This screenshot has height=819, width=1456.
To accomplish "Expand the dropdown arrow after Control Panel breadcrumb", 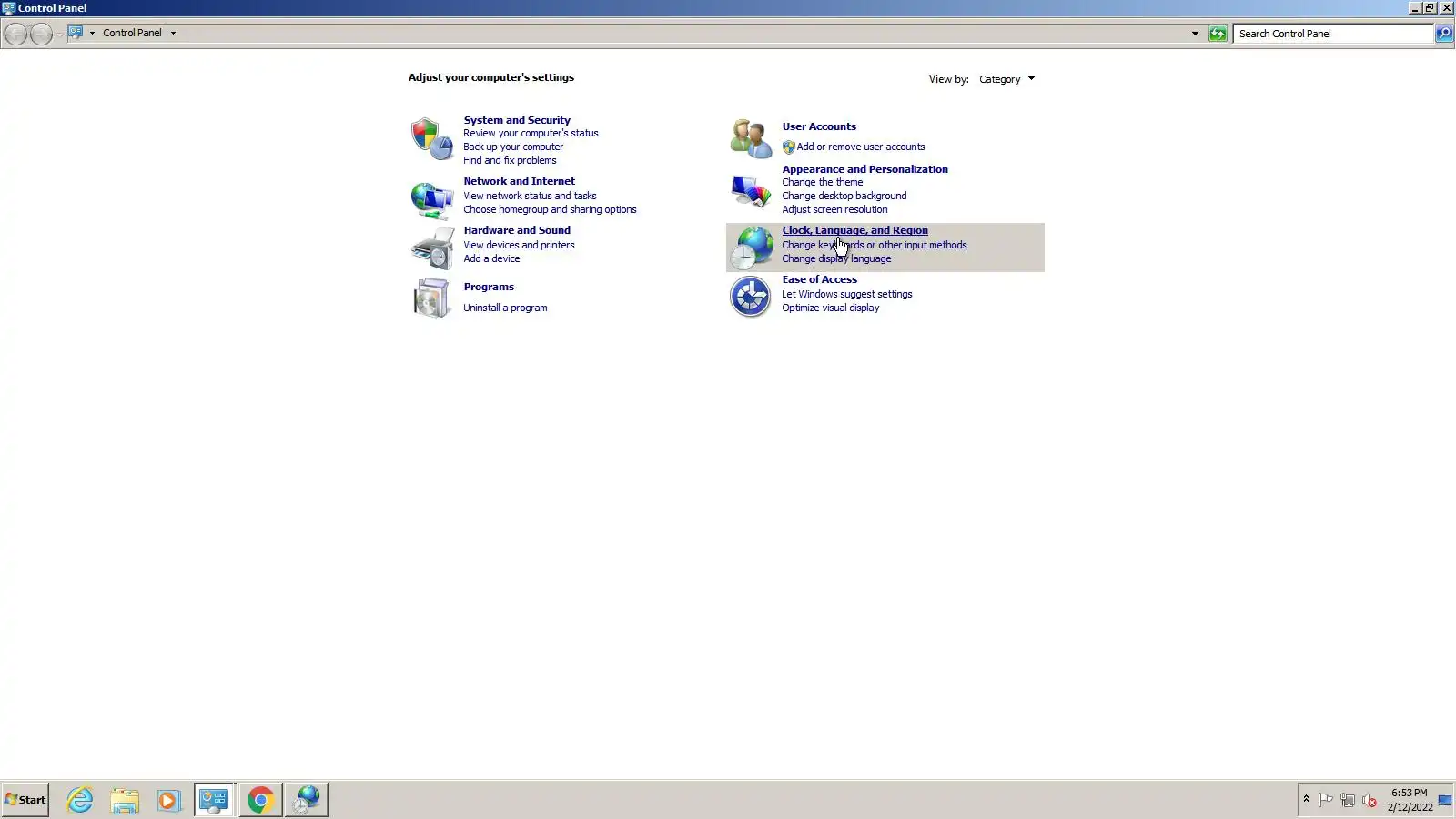I will 173,33.
